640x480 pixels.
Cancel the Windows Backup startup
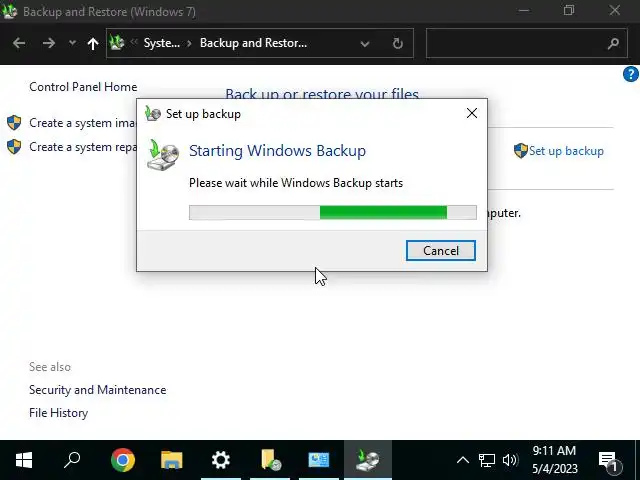click(440, 250)
